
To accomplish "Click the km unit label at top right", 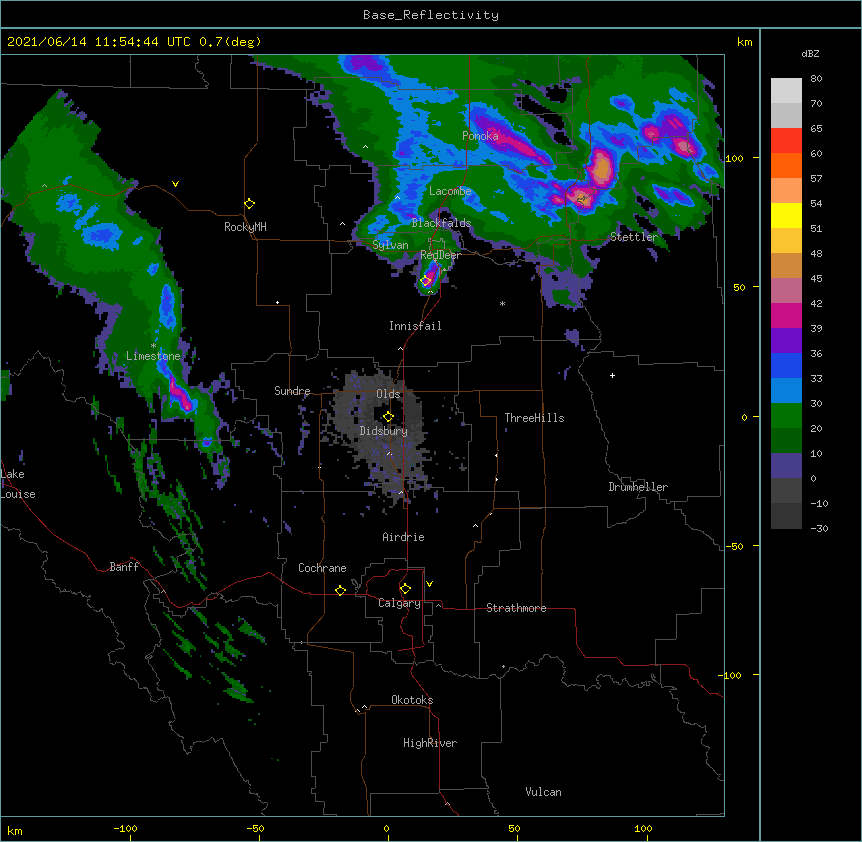I will coord(744,42).
